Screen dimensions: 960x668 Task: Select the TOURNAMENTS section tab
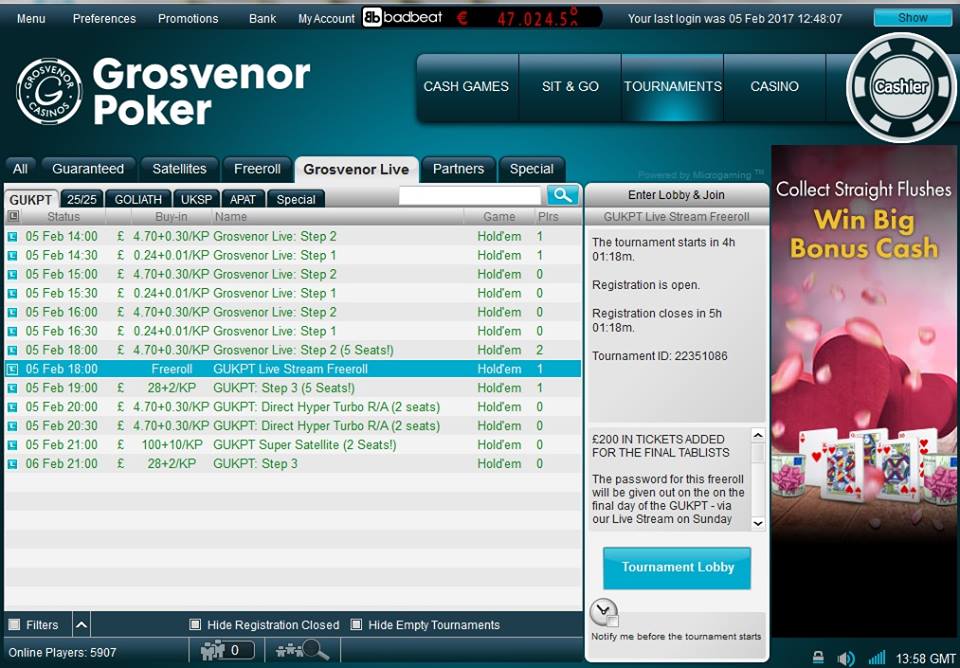pyautogui.click(x=672, y=86)
